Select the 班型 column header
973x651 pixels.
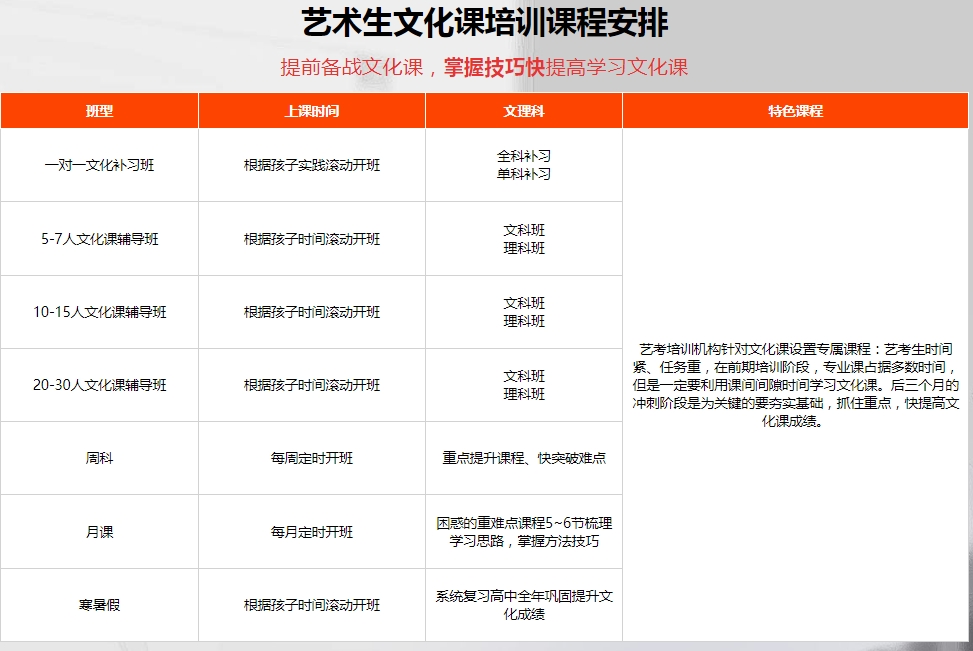[99, 110]
